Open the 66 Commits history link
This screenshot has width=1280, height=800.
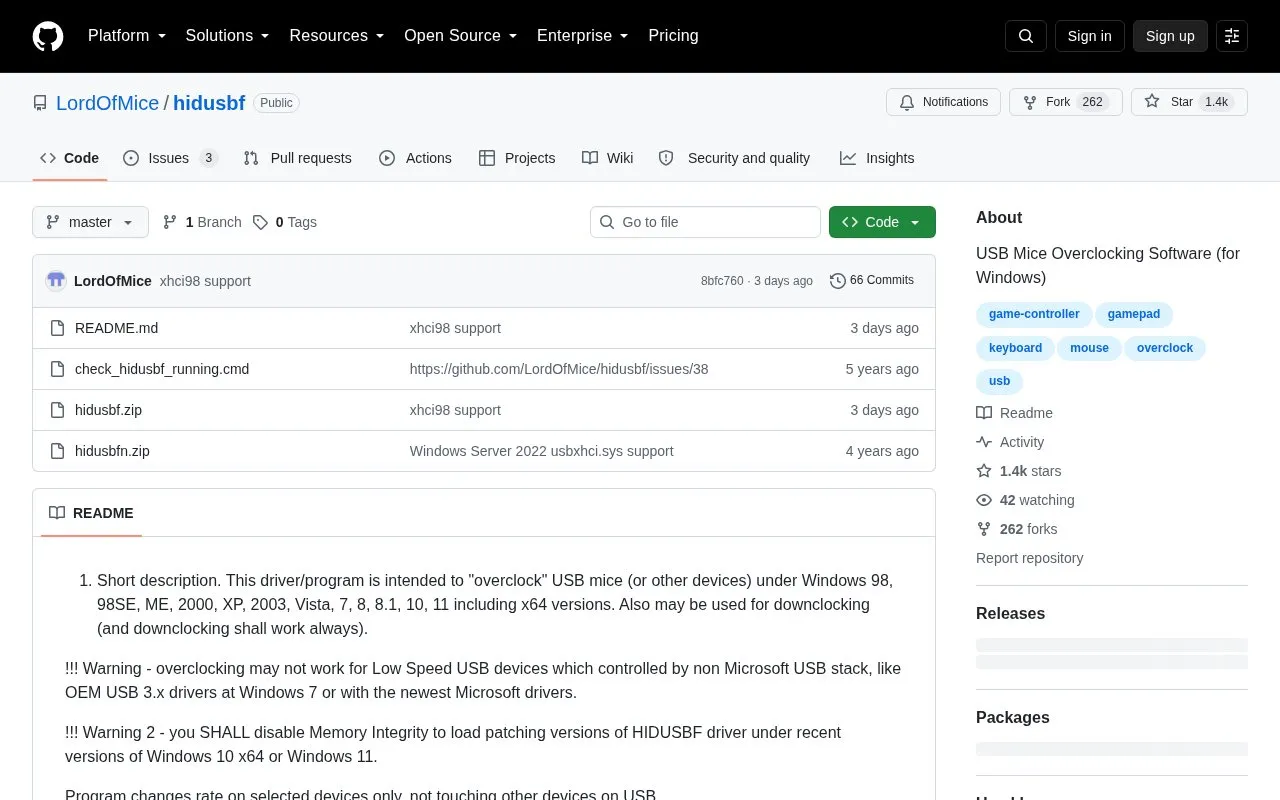[872, 281]
